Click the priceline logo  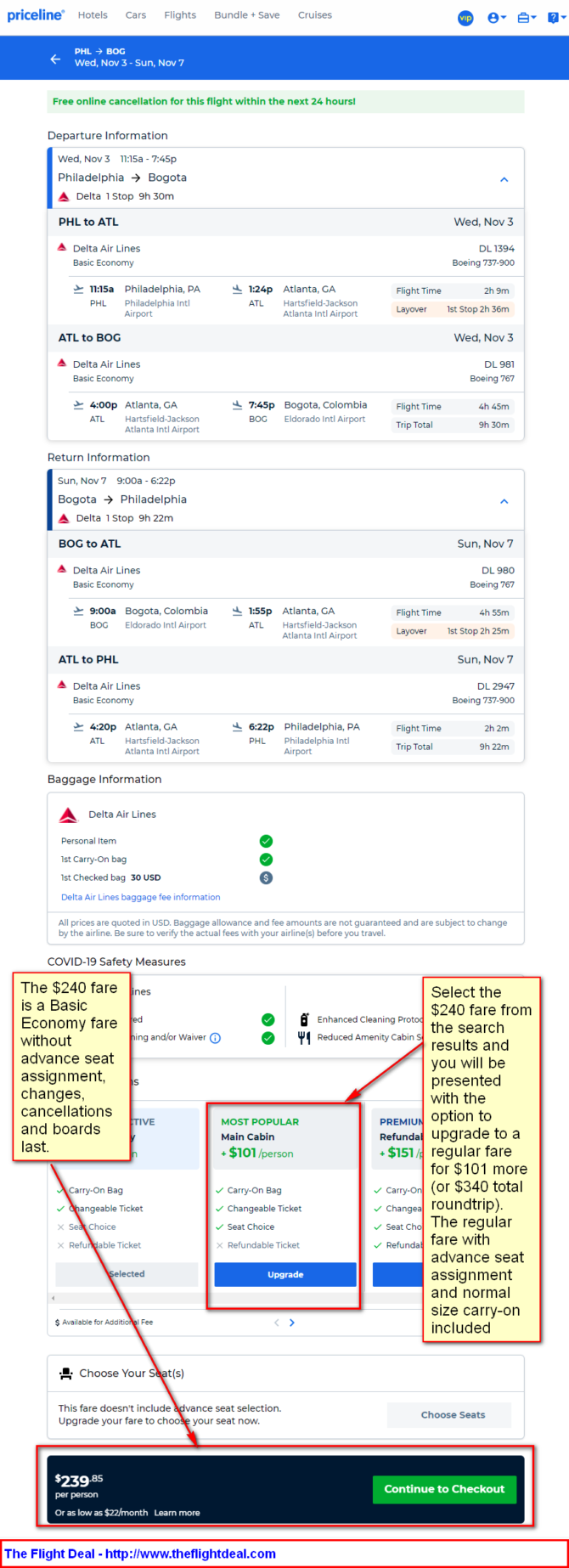coord(36,15)
